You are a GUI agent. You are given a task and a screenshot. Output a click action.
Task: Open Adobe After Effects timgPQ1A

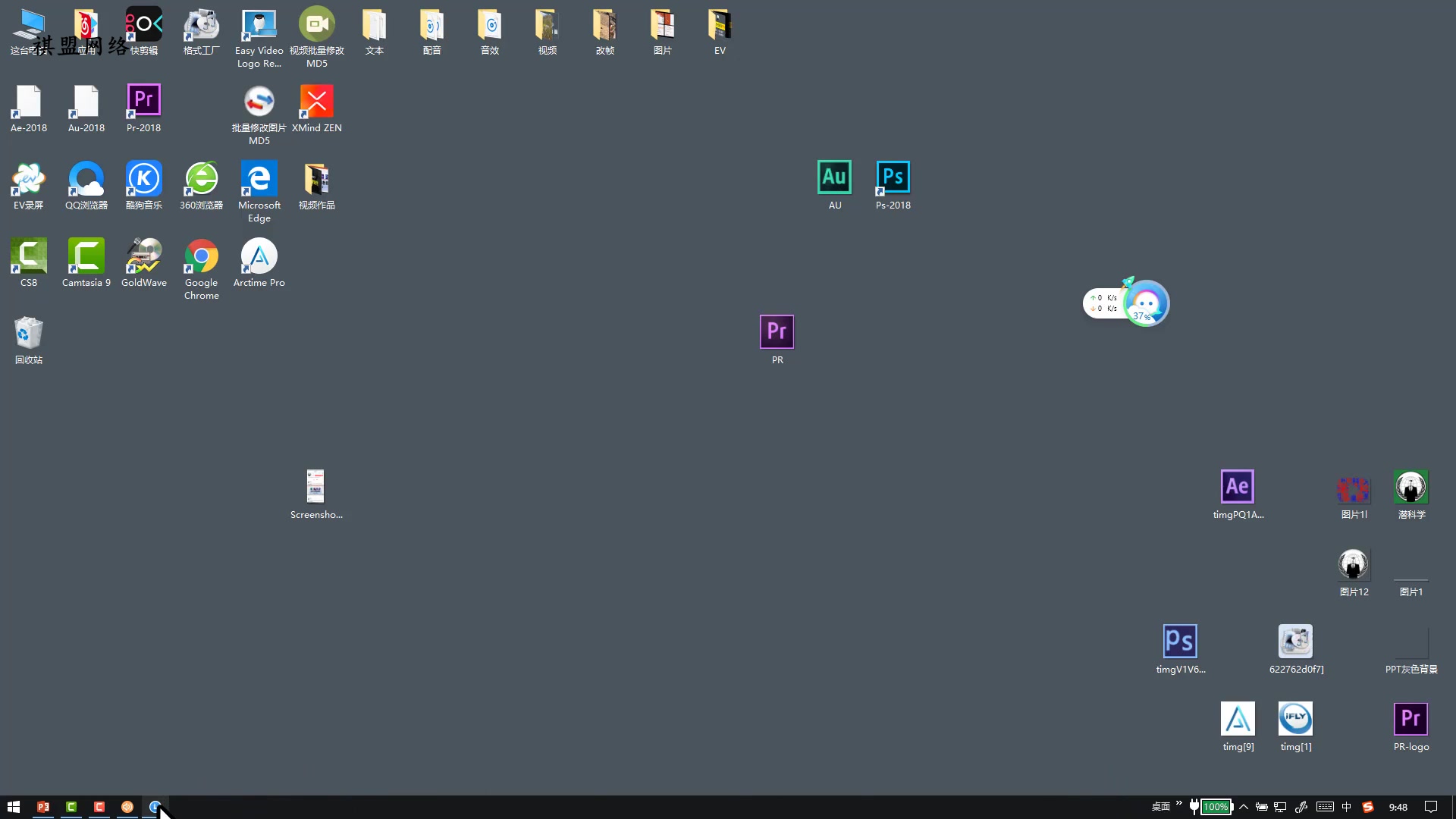pyautogui.click(x=1237, y=486)
